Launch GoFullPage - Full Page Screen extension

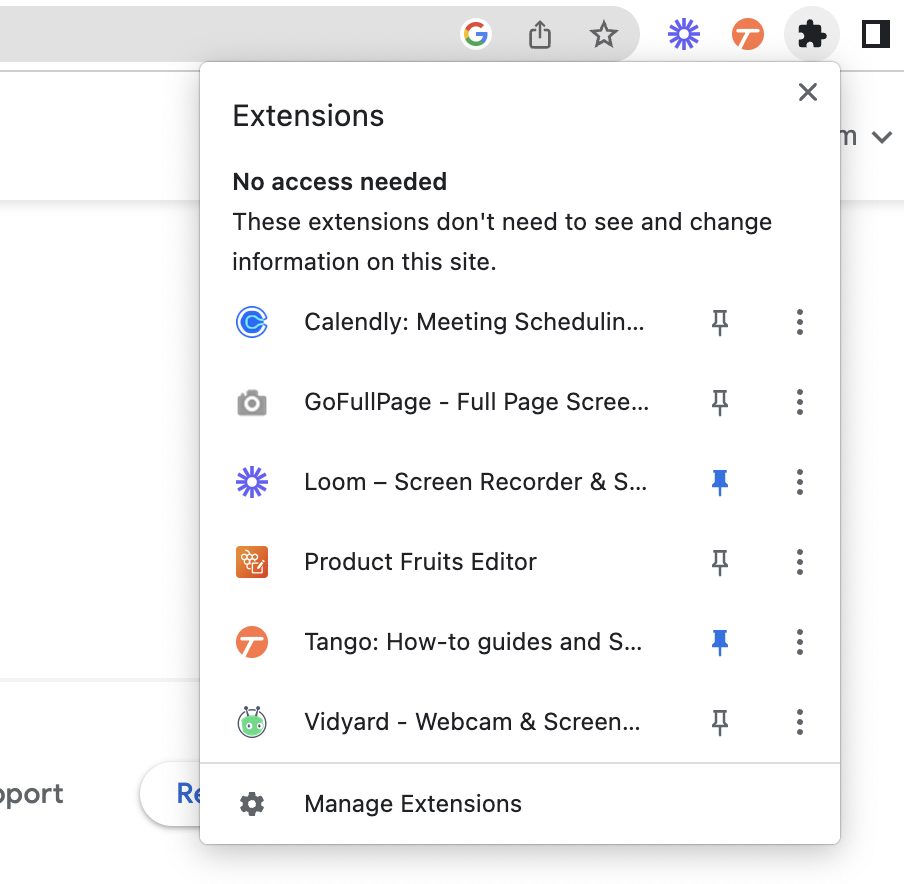tap(476, 402)
